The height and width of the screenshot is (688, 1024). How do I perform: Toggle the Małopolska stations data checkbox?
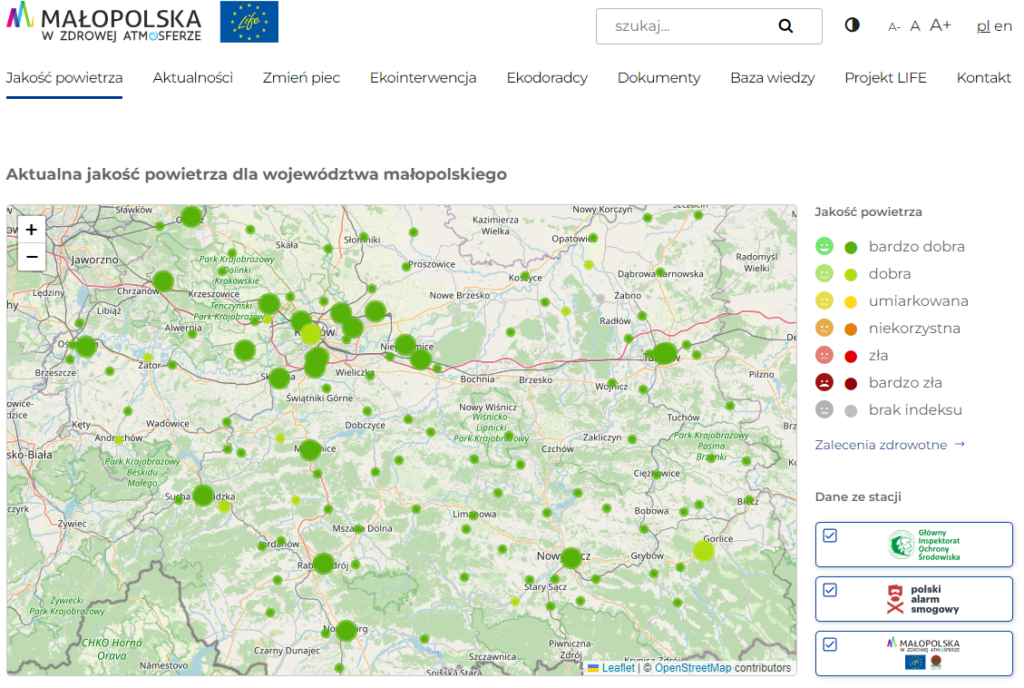829,644
